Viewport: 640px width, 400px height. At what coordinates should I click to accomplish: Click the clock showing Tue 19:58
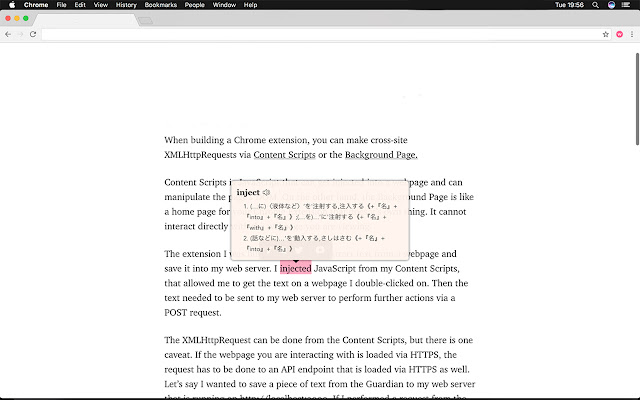coord(569,5)
